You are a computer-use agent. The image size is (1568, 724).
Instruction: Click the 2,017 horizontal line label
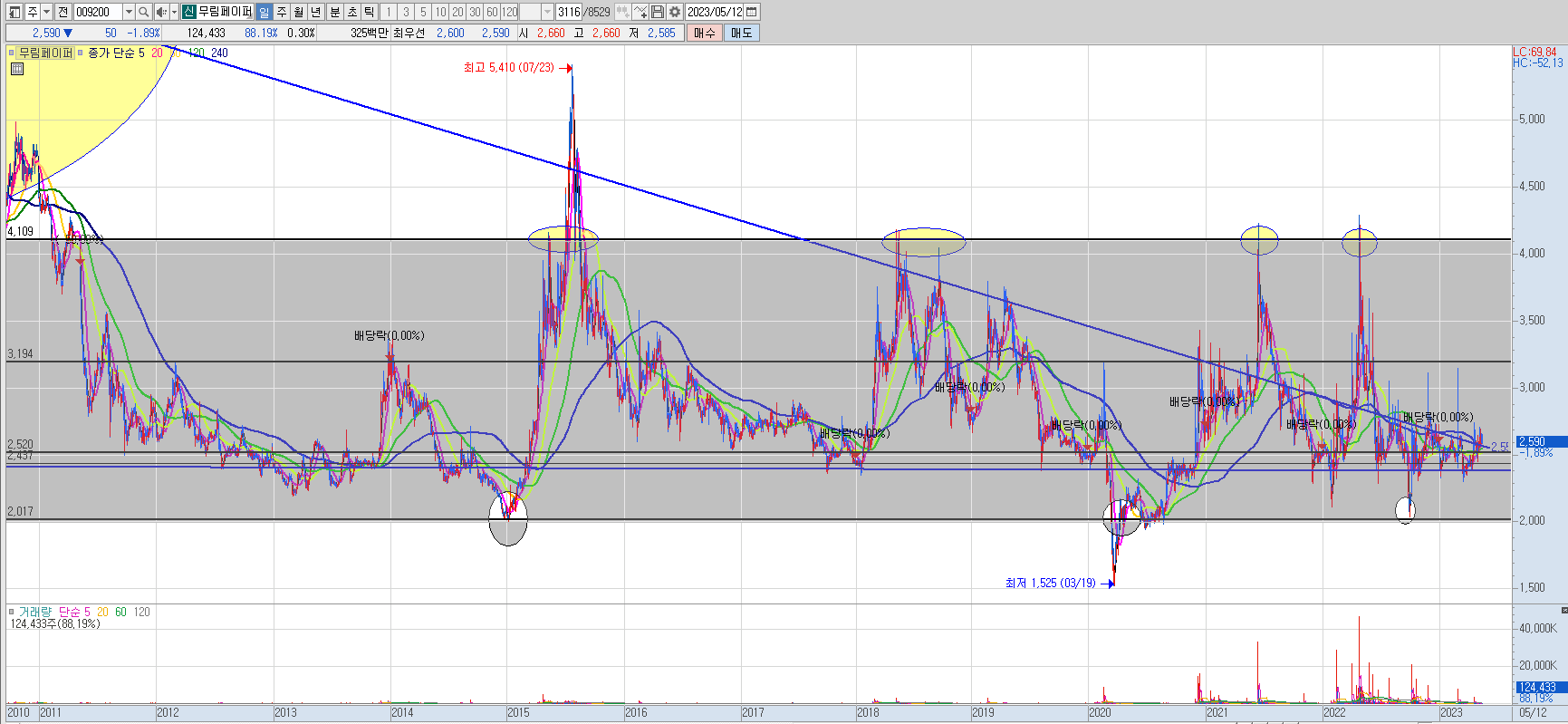pyautogui.click(x=20, y=512)
